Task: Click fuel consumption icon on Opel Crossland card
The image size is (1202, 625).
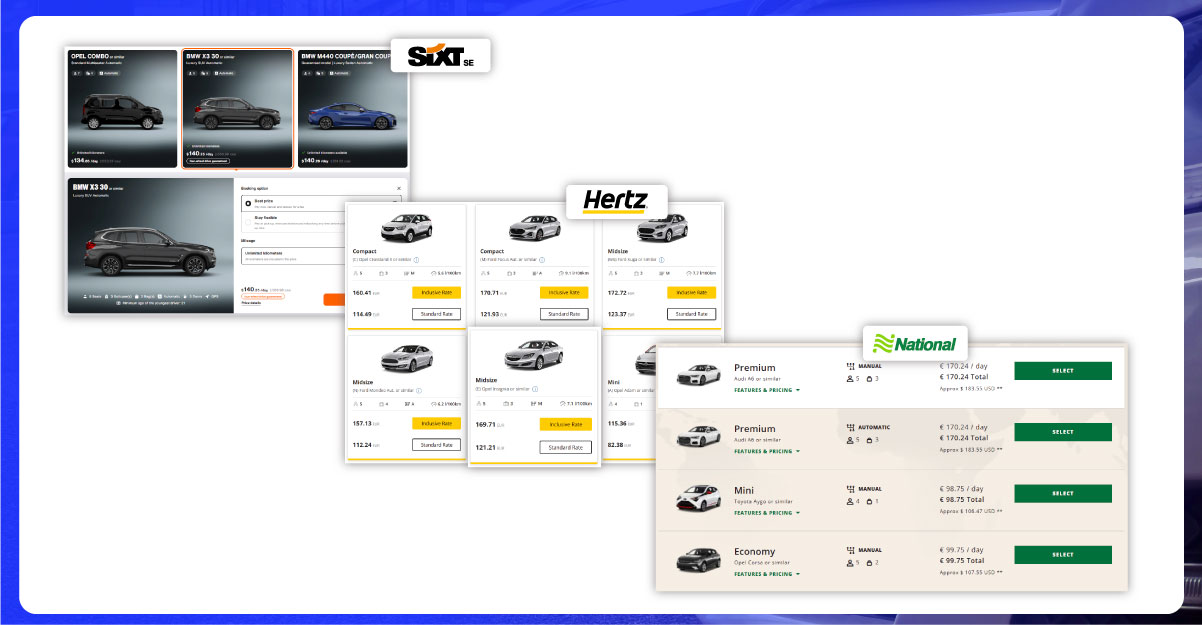Action: (x=432, y=273)
